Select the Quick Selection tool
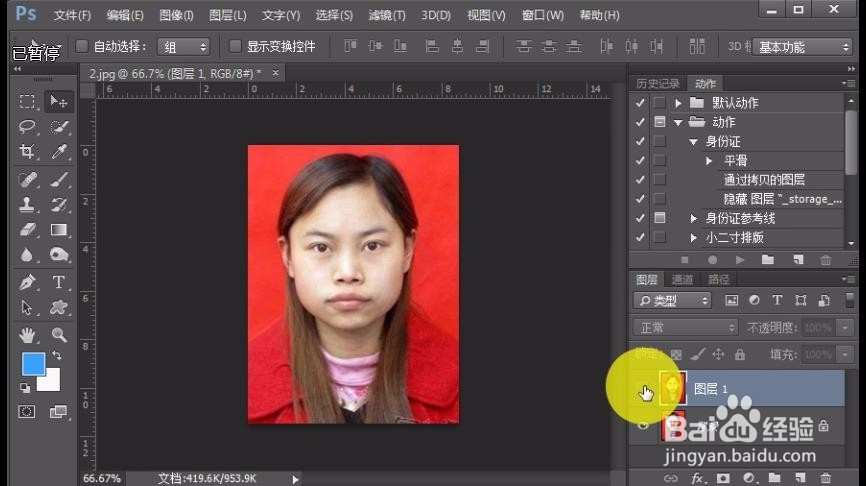This screenshot has width=866, height=486. coord(59,126)
